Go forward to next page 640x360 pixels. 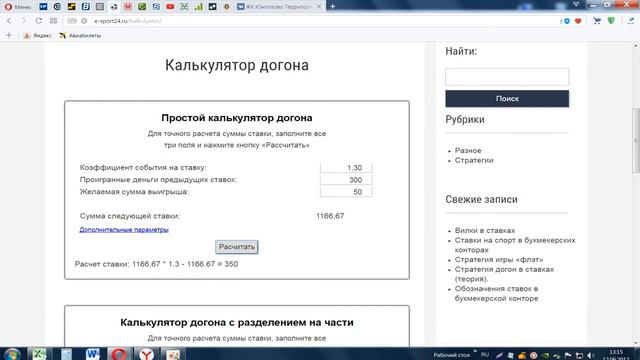point(24,21)
